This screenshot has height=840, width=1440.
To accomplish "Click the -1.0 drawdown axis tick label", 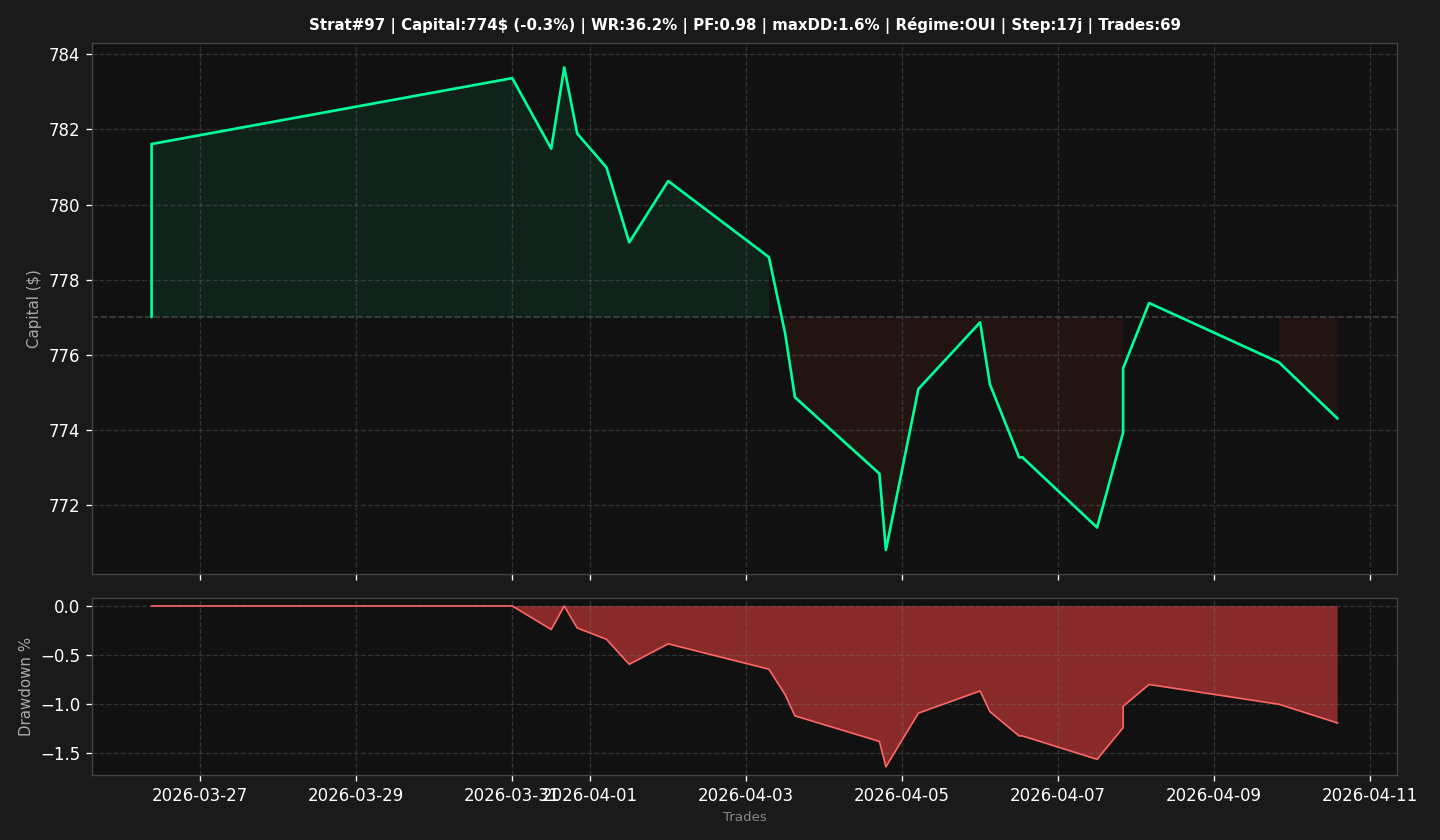I will [61, 705].
